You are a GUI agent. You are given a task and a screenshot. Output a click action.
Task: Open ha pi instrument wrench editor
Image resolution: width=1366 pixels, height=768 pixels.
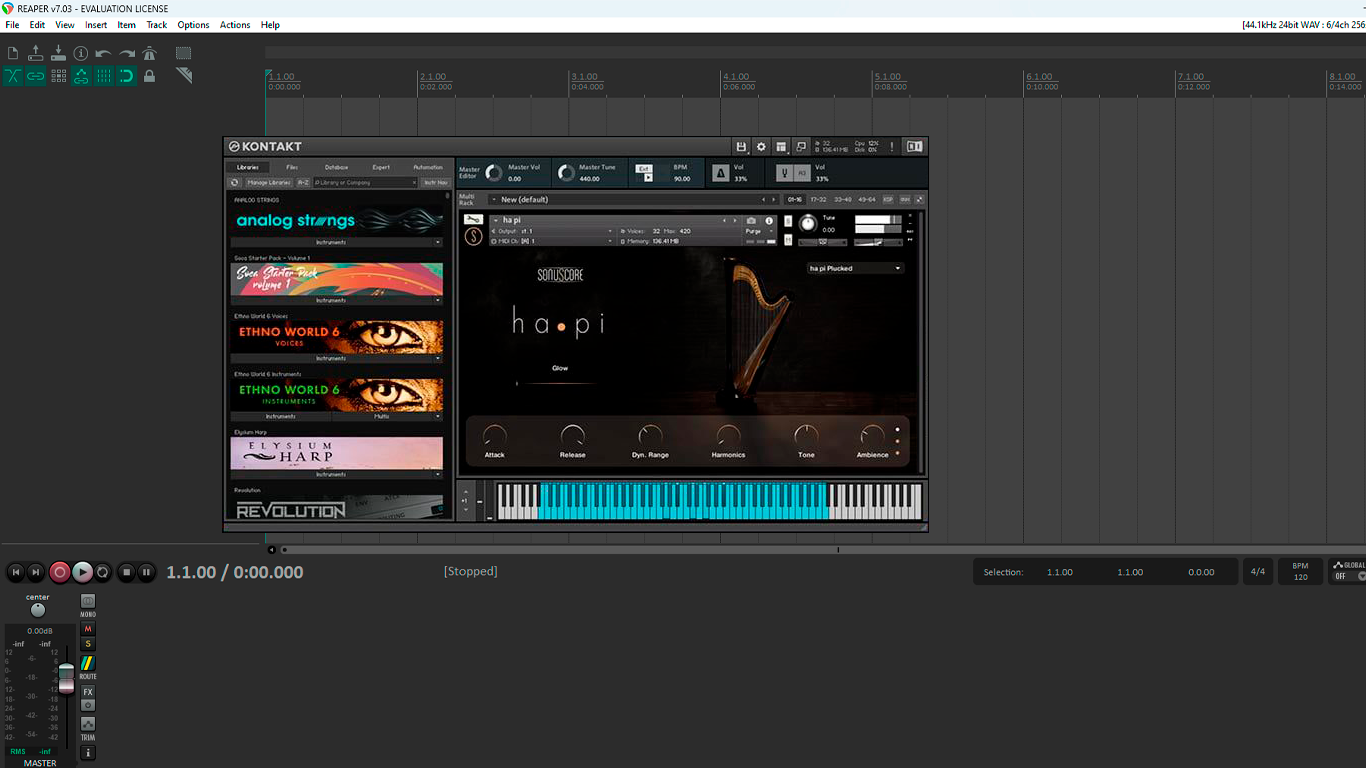(474, 220)
